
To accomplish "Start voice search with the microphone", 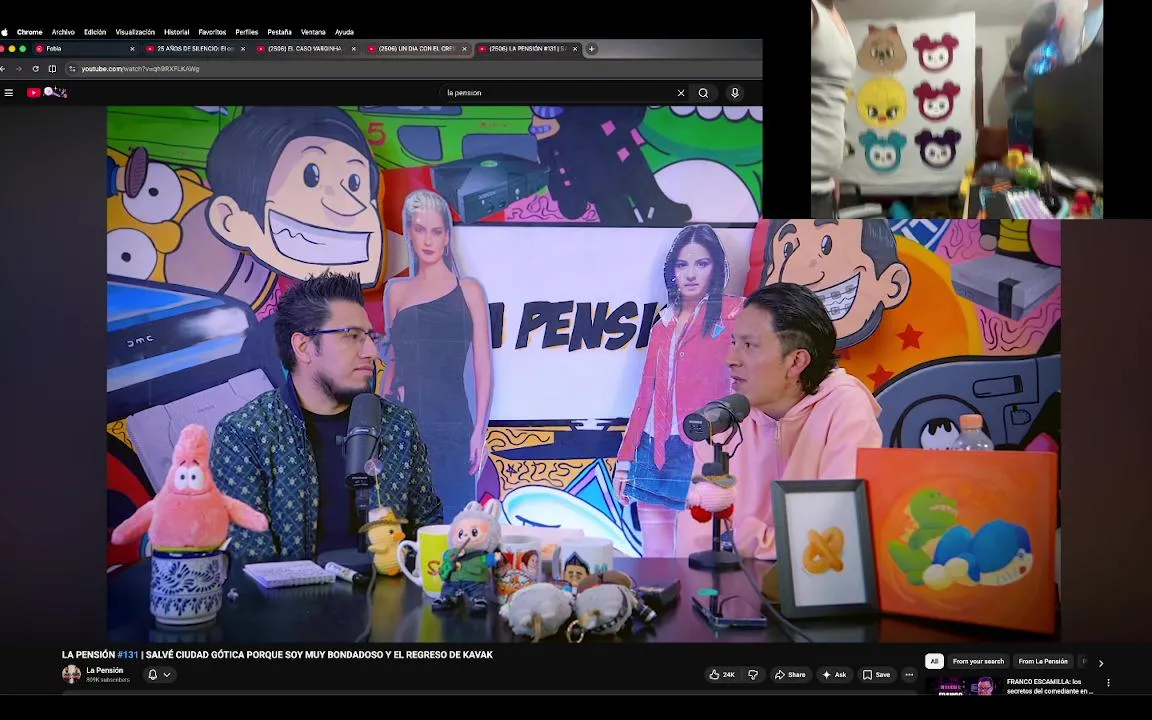I will [734, 93].
